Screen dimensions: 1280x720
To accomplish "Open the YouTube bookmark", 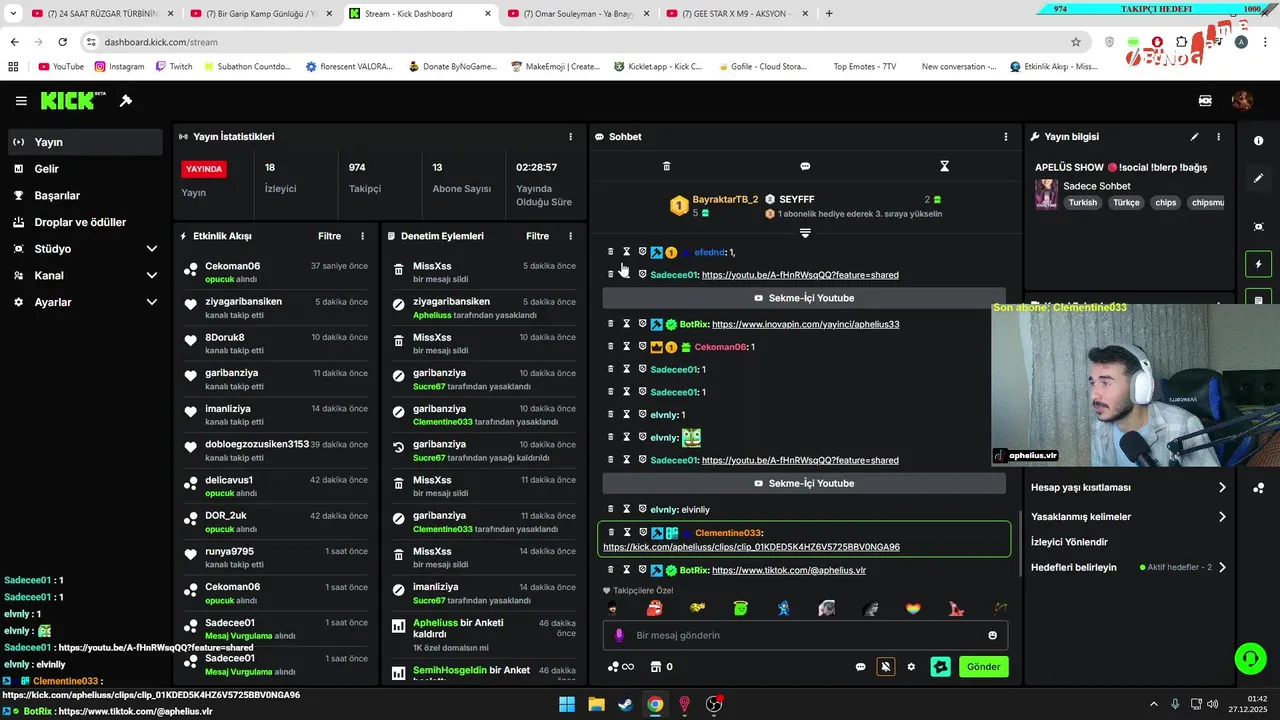I will tap(61, 67).
